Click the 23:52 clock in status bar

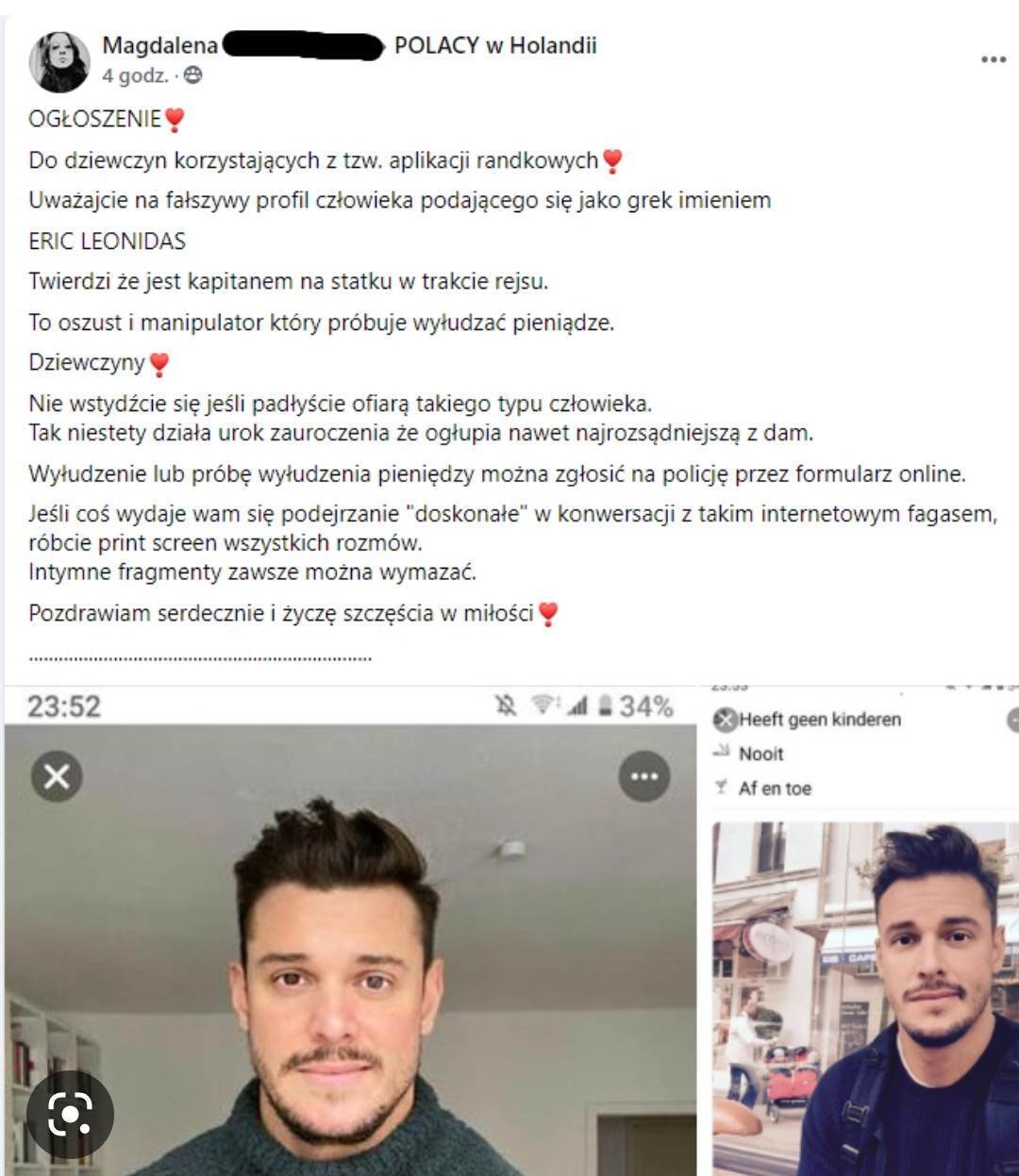coord(64,706)
